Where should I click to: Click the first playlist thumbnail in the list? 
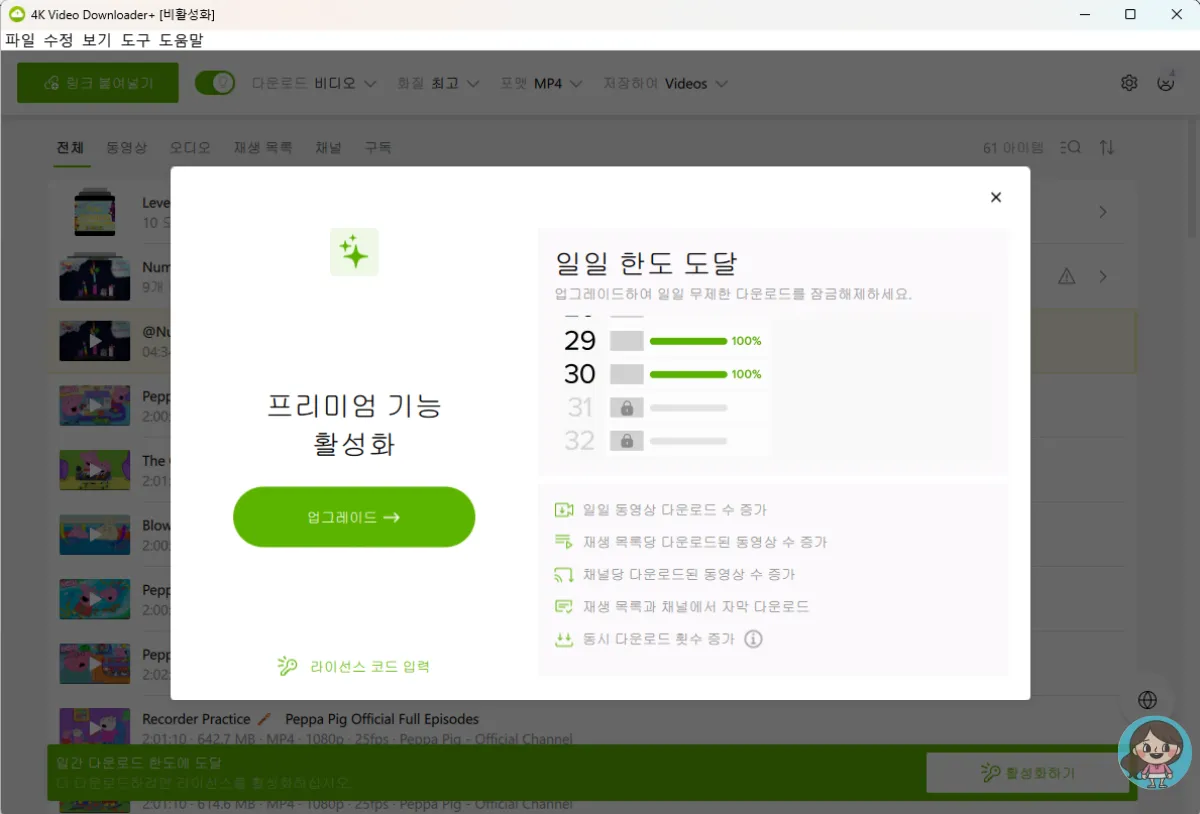95,212
